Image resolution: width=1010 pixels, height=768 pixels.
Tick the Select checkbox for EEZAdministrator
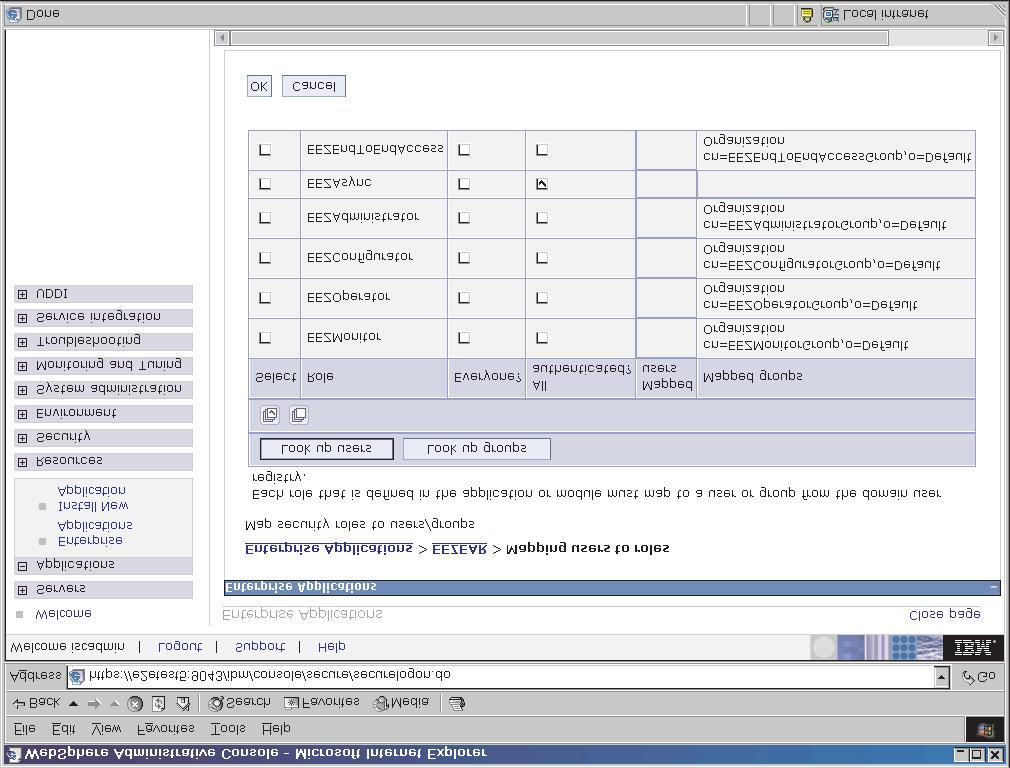click(265, 218)
